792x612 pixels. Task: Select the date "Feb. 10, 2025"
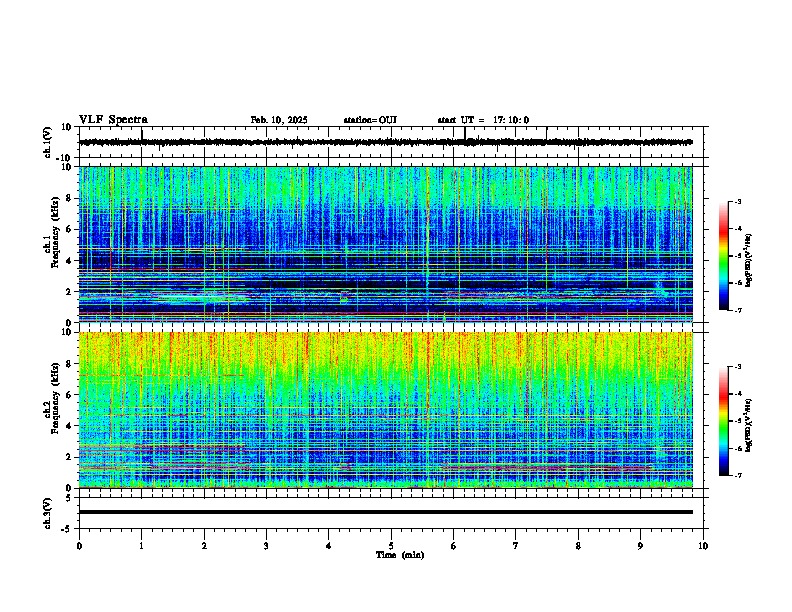[x=279, y=120]
